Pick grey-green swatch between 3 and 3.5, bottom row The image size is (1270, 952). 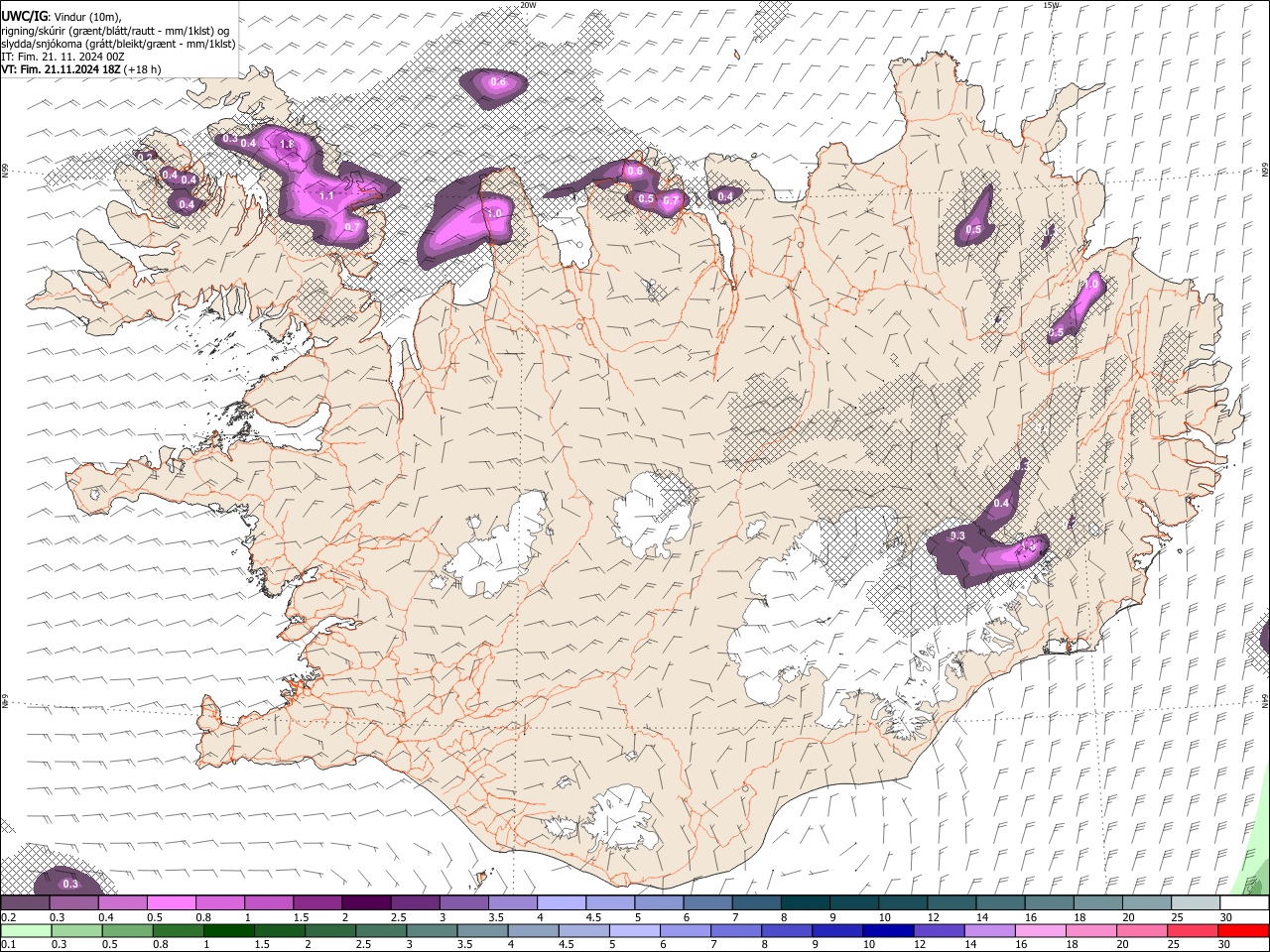[431, 930]
